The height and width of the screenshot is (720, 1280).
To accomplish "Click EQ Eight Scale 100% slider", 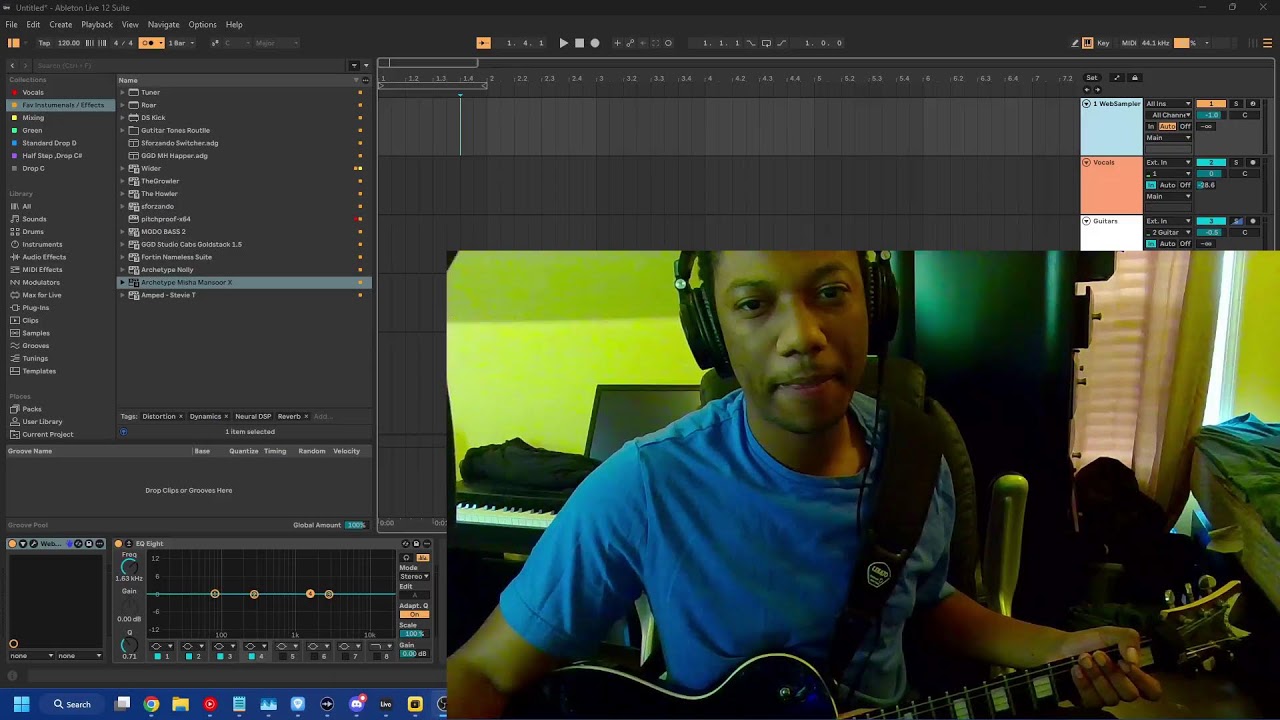I will point(414,634).
